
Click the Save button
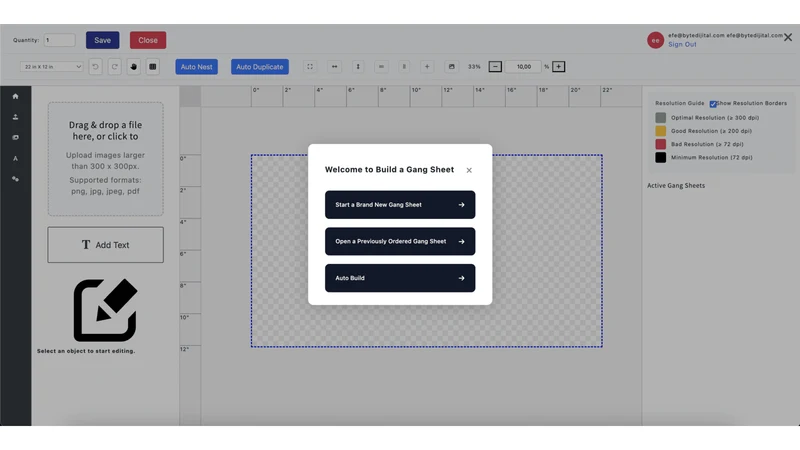(103, 40)
